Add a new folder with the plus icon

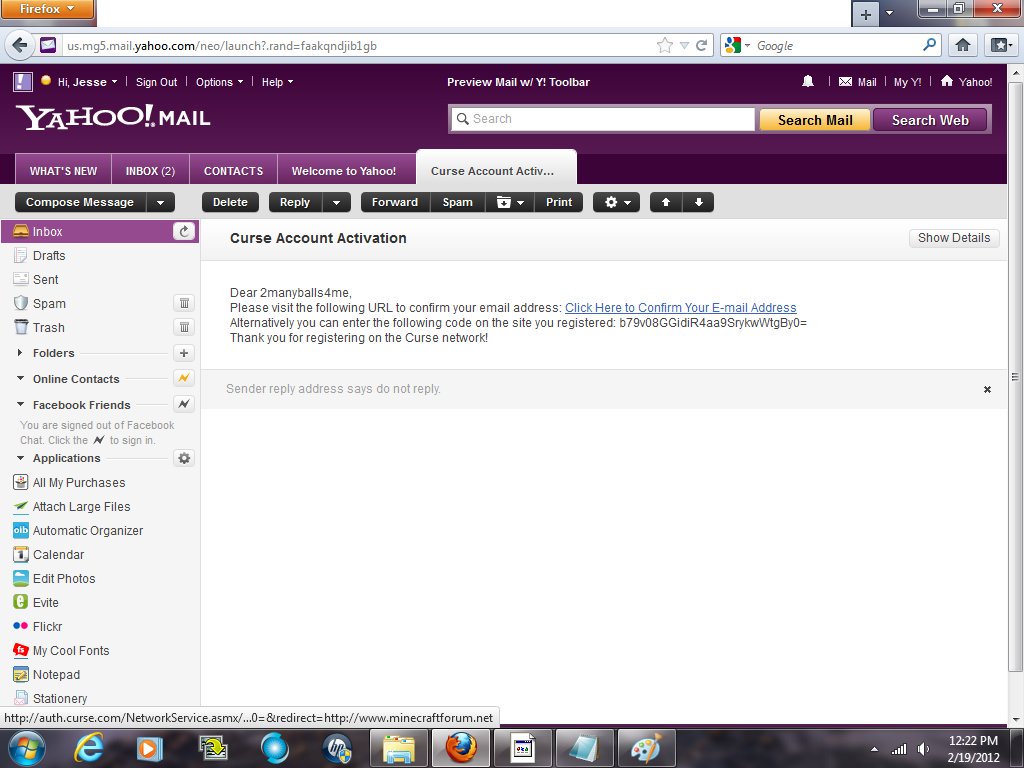[184, 353]
